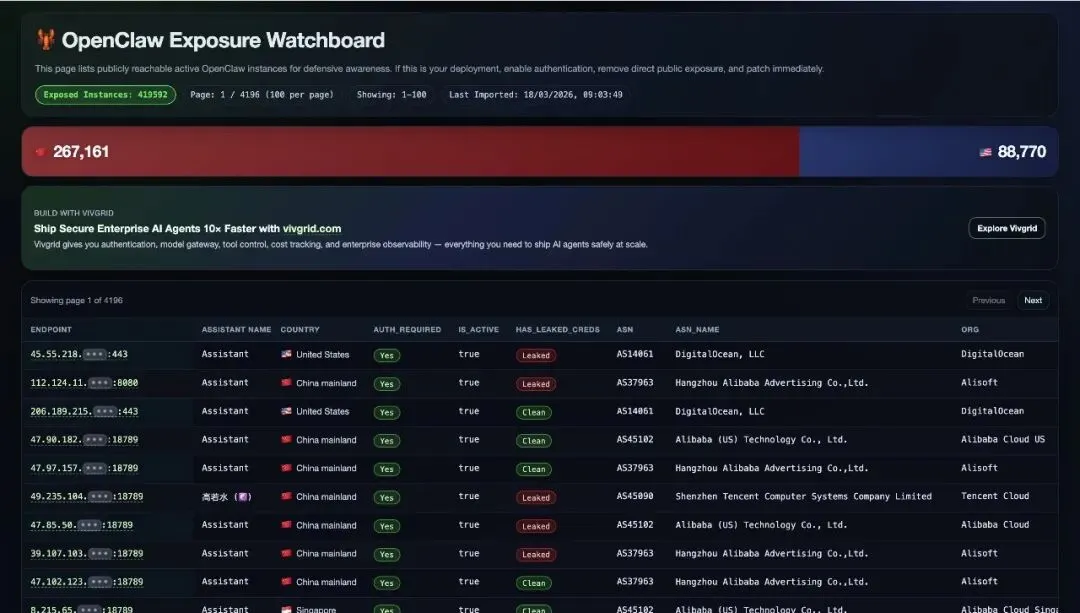Open endpoint 47.97.157.***:18789
Viewport: 1080px width, 613px height.
(x=84, y=468)
